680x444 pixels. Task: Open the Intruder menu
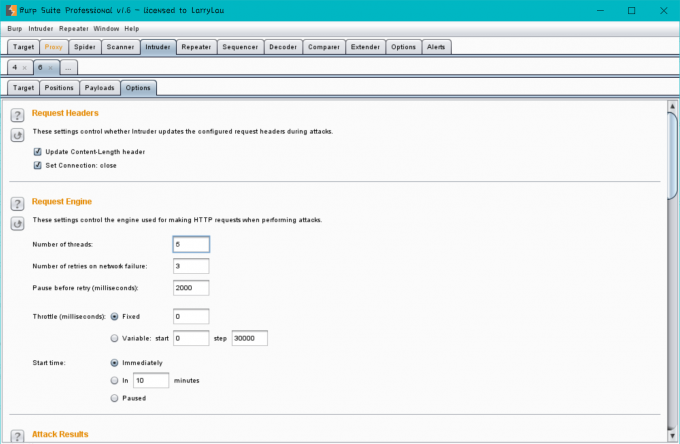(x=41, y=29)
